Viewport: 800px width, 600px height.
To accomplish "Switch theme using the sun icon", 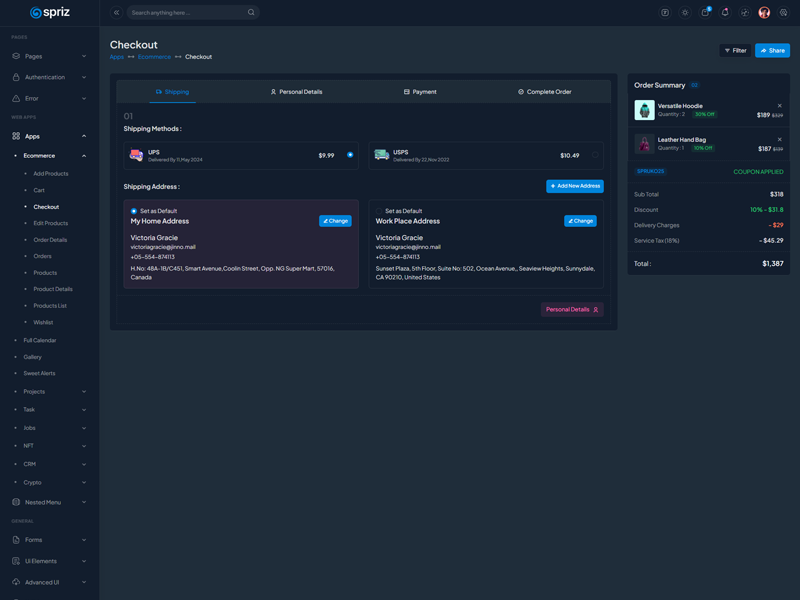I will coord(685,13).
